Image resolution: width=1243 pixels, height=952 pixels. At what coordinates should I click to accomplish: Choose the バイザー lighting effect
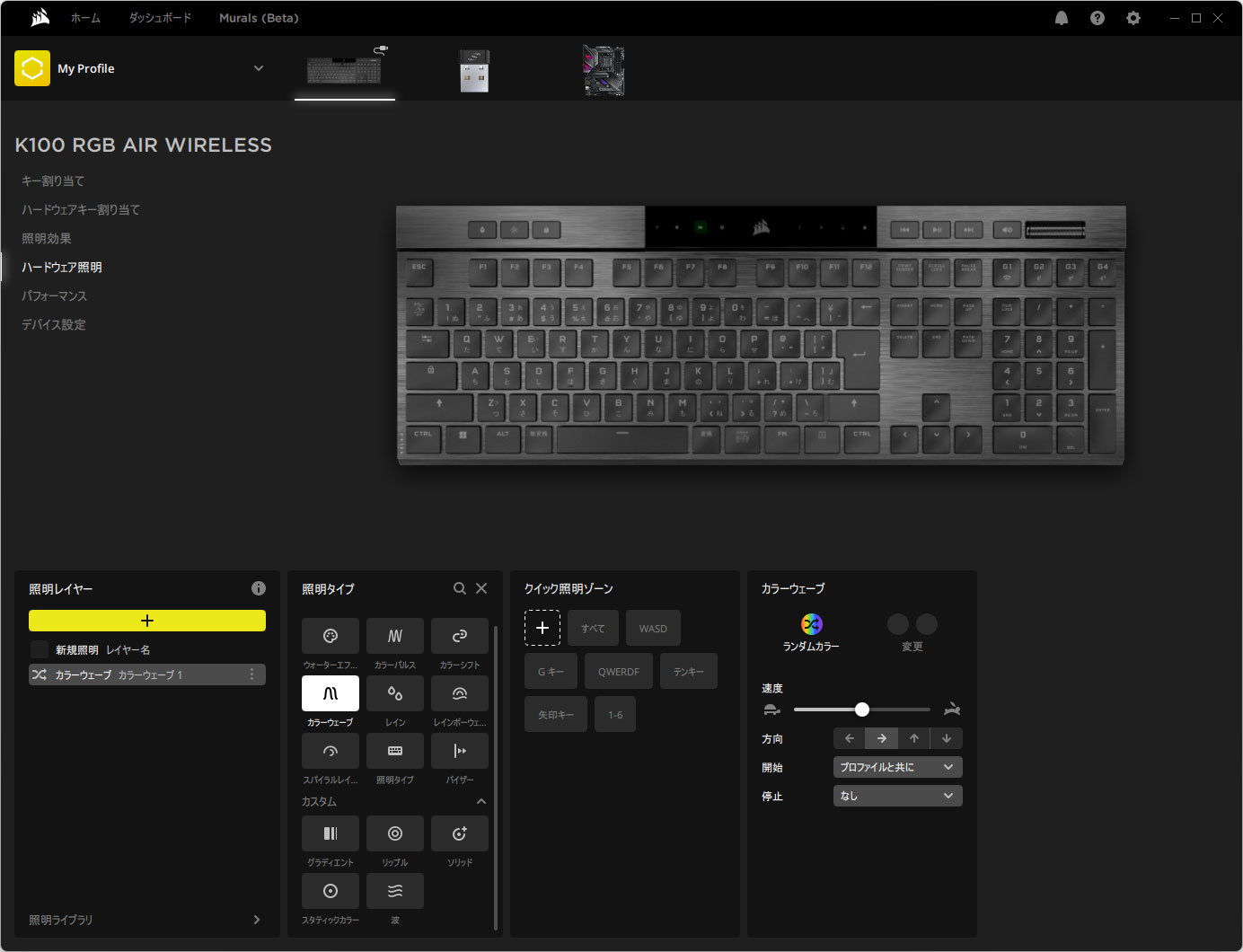point(460,751)
